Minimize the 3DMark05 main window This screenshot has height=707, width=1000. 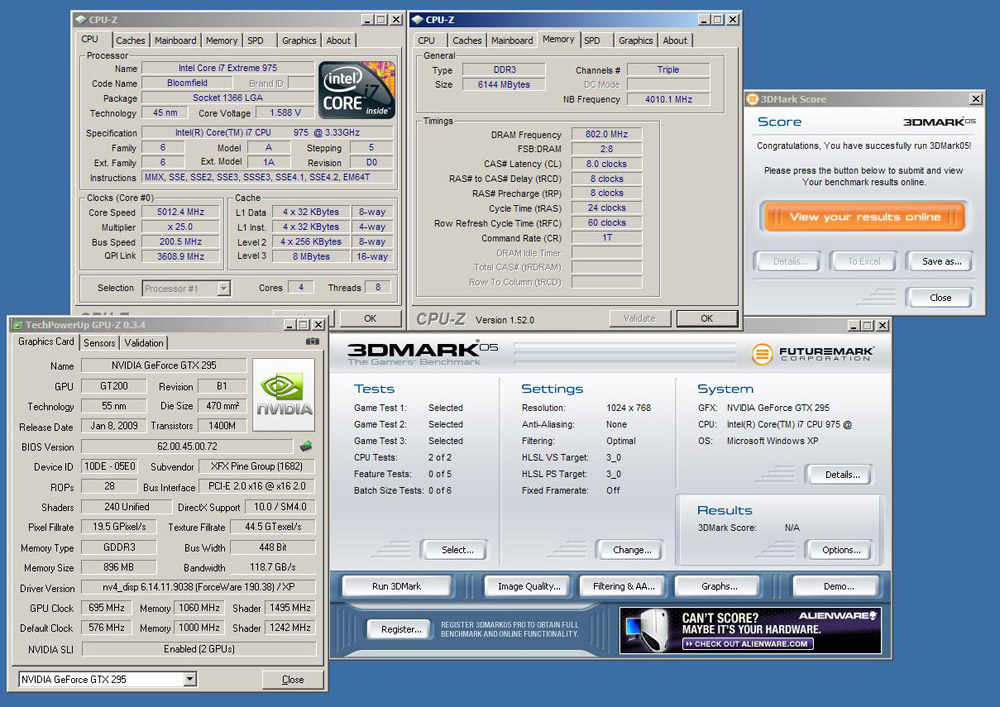click(853, 326)
